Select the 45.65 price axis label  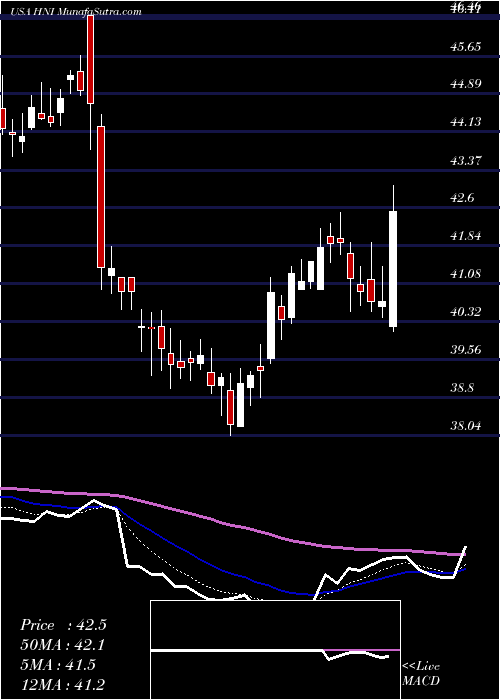[x=466, y=46]
